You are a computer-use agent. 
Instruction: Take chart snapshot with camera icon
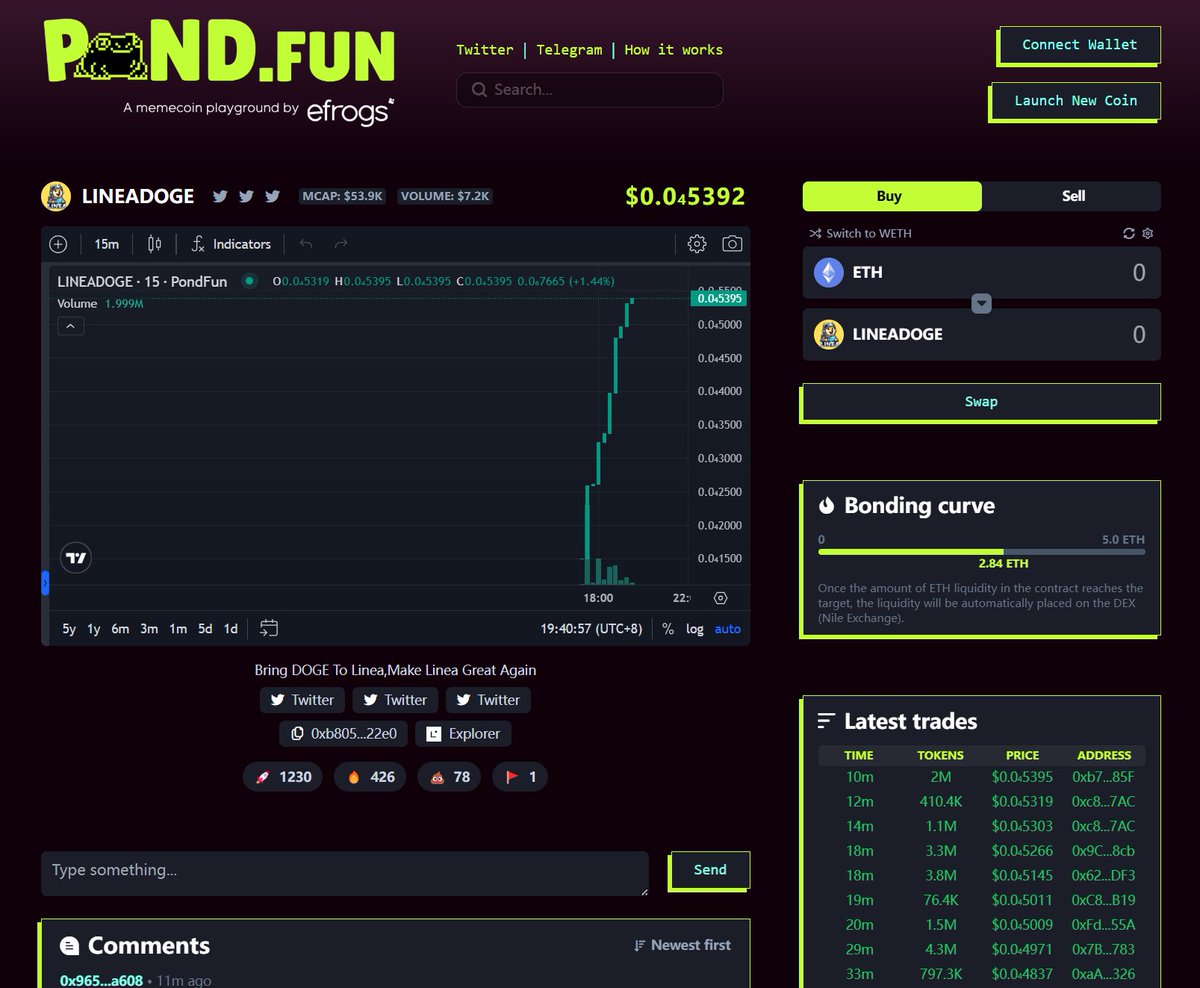732,244
